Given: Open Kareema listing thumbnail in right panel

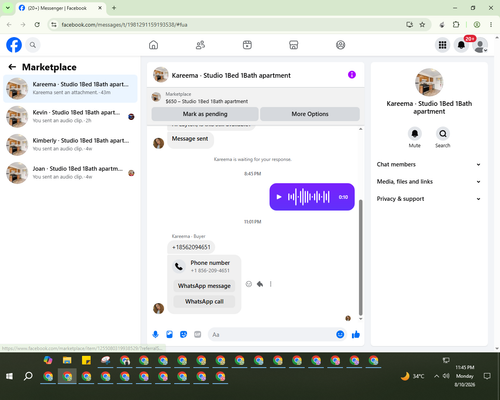Looking at the screenshot, I should point(429,82).
